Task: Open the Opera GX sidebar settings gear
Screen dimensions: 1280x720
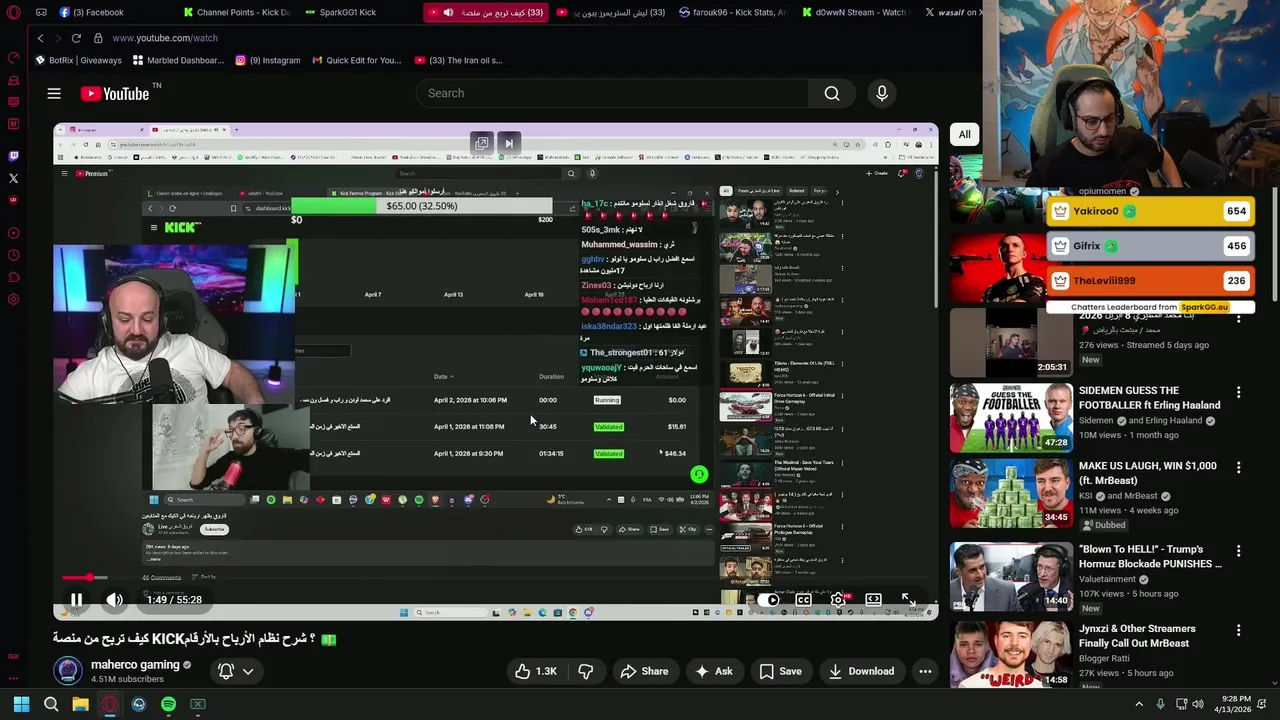Action: [13, 299]
